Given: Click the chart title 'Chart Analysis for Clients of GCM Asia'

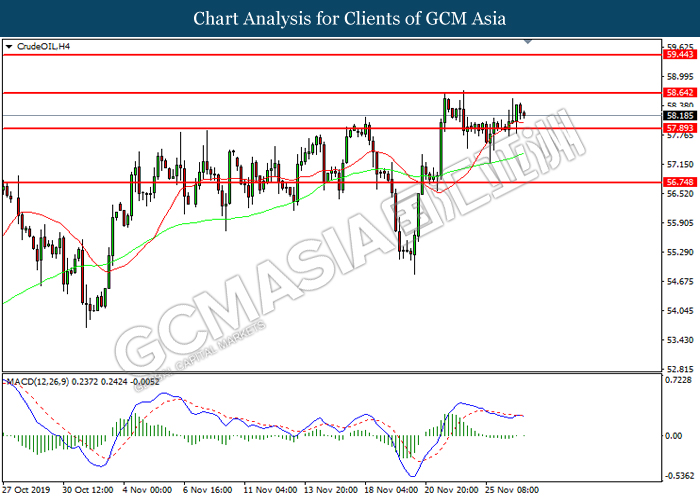Looking at the screenshot, I should [x=349, y=19].
